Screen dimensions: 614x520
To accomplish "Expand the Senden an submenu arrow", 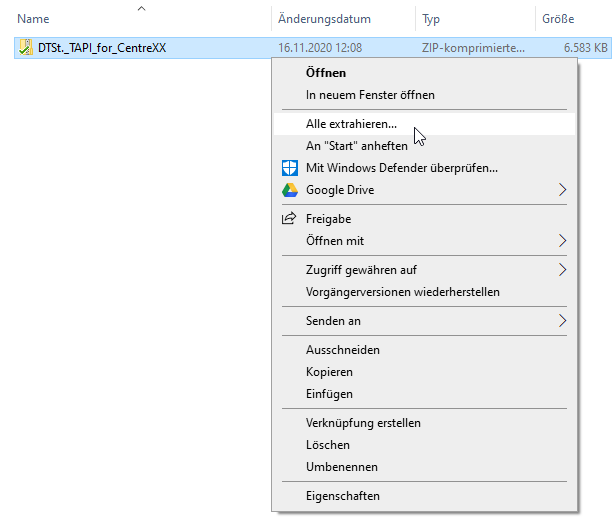I will [562, 321].
